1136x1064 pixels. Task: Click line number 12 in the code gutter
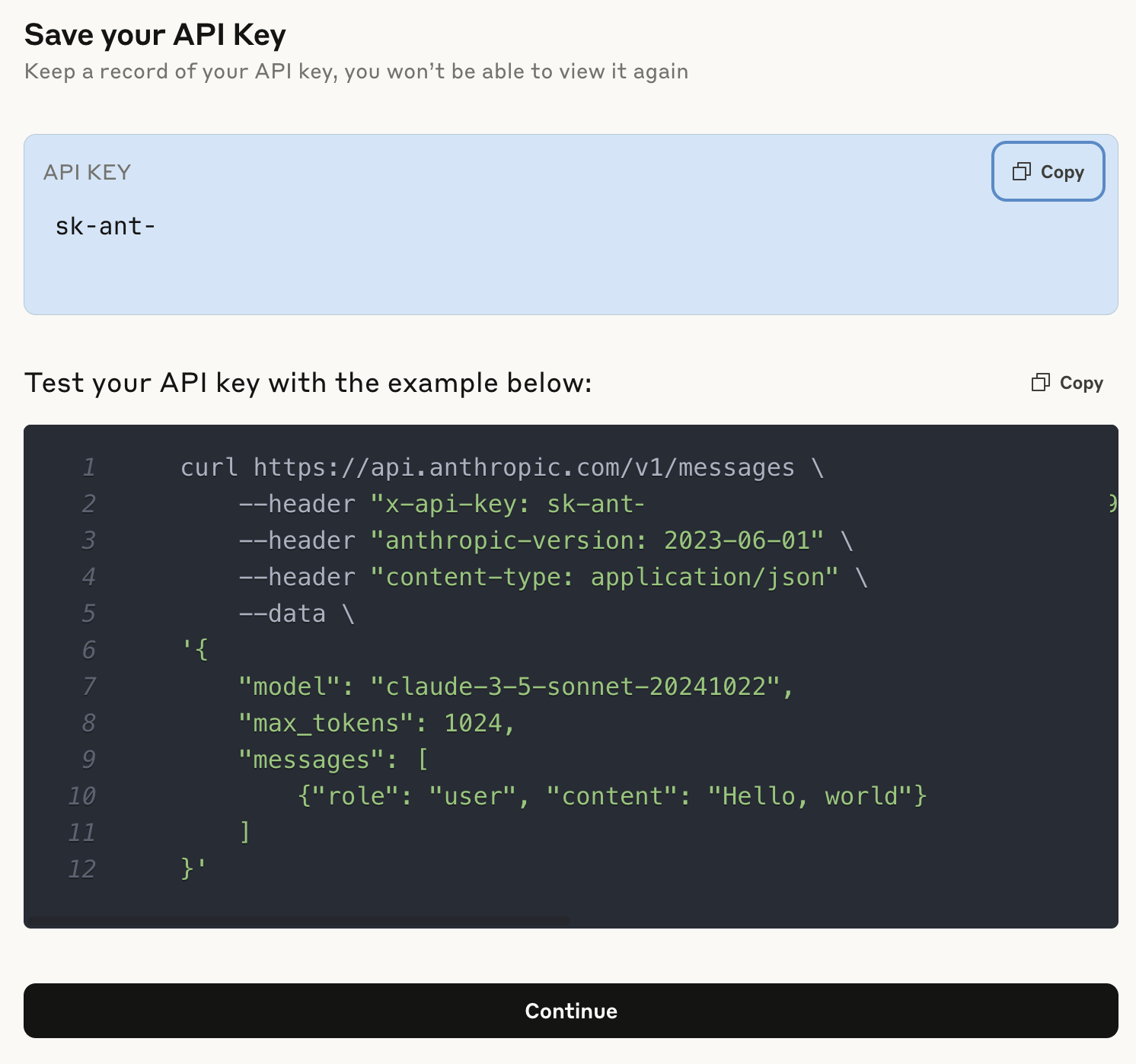point(81,869)
